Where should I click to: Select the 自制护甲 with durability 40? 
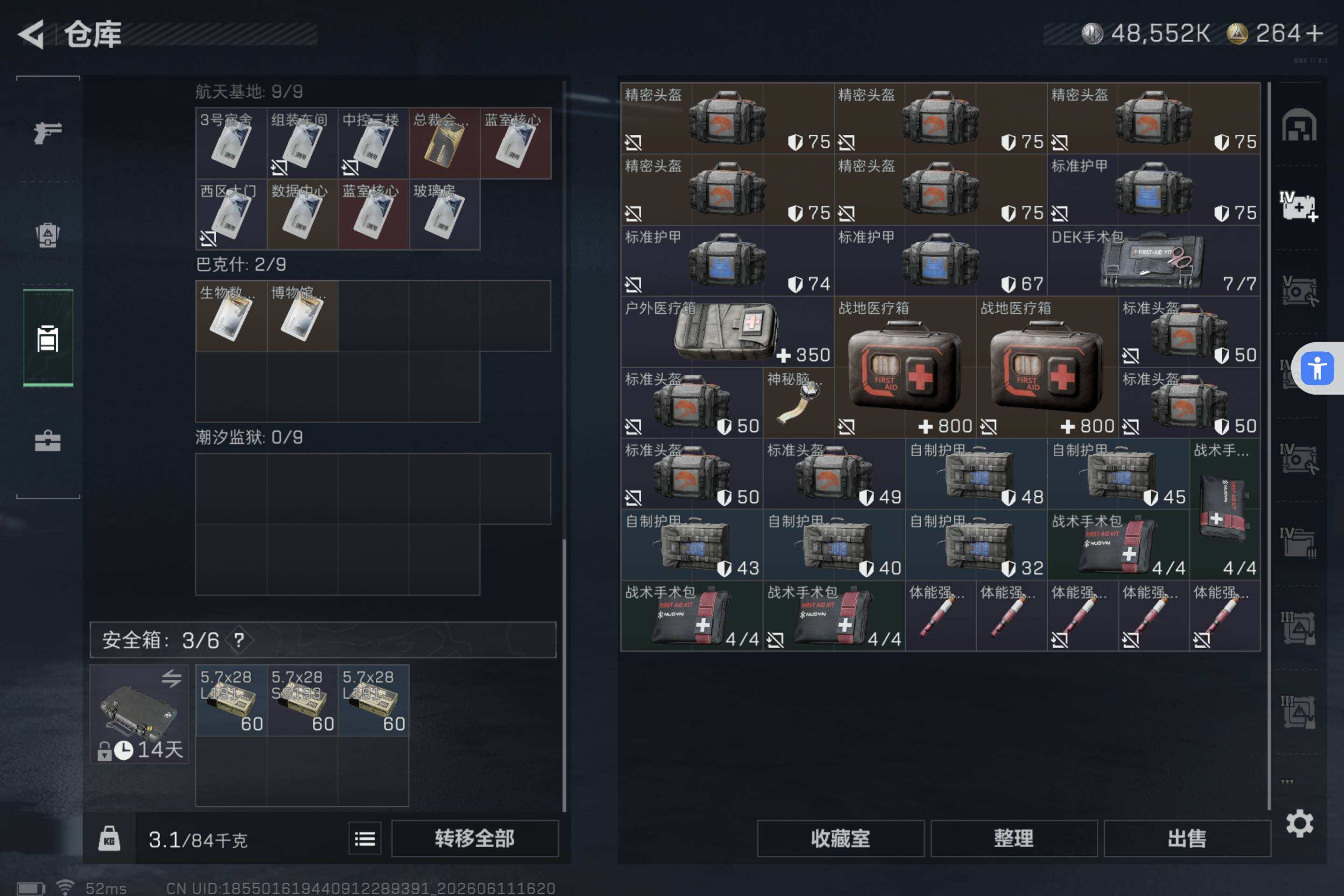(834, 545)
